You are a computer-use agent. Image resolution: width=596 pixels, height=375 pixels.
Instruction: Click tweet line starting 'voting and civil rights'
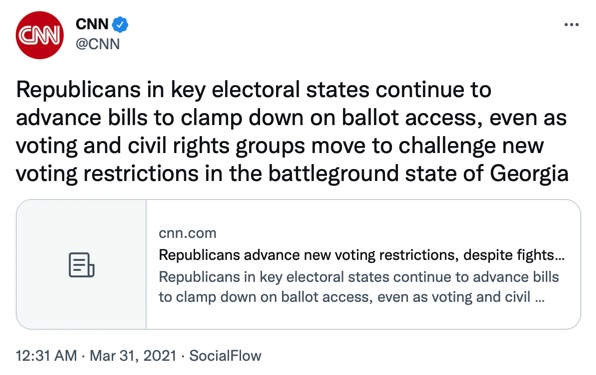[280, 146]
